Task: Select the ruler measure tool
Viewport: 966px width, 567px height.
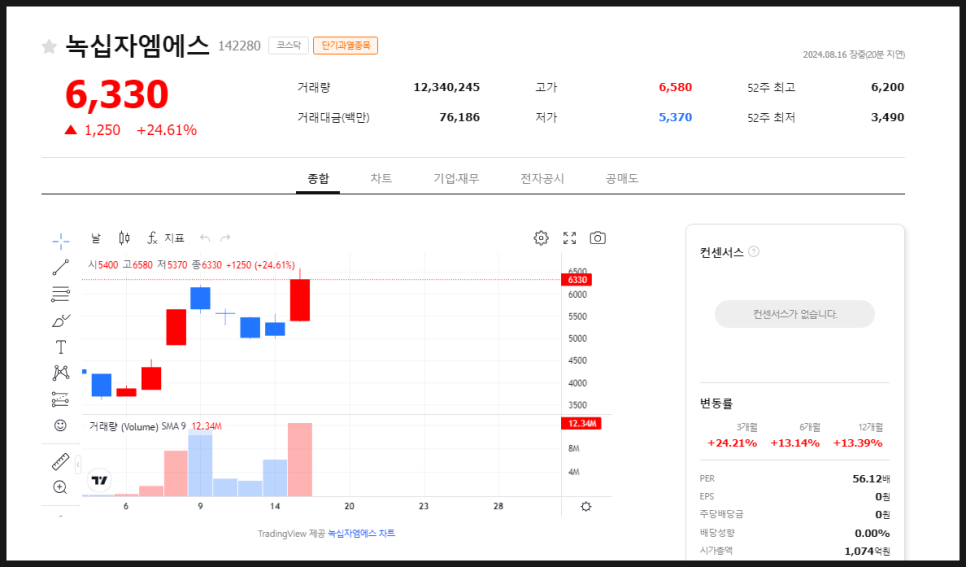Action: (60, 461)
